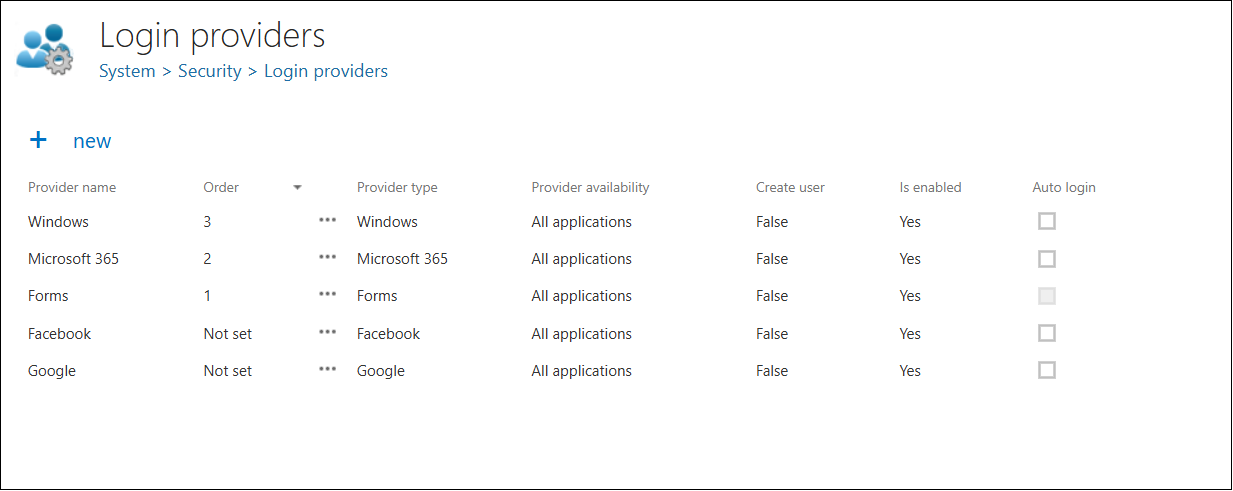Navigate to System in breadcrumb
Viewport: 1233px width, 491px height.
127,71
